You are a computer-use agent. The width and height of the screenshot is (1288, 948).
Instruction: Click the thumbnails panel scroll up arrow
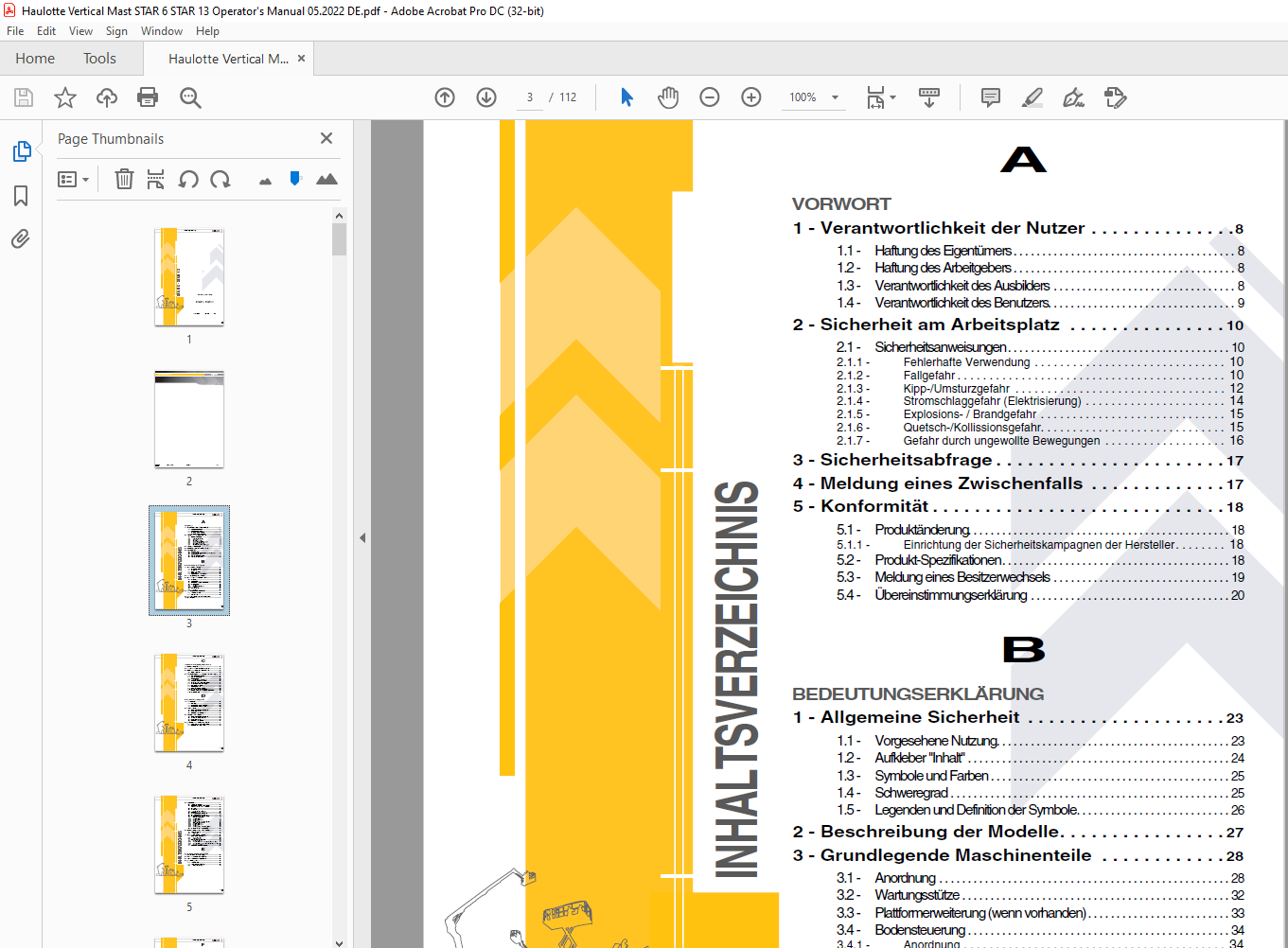(339, 216)
